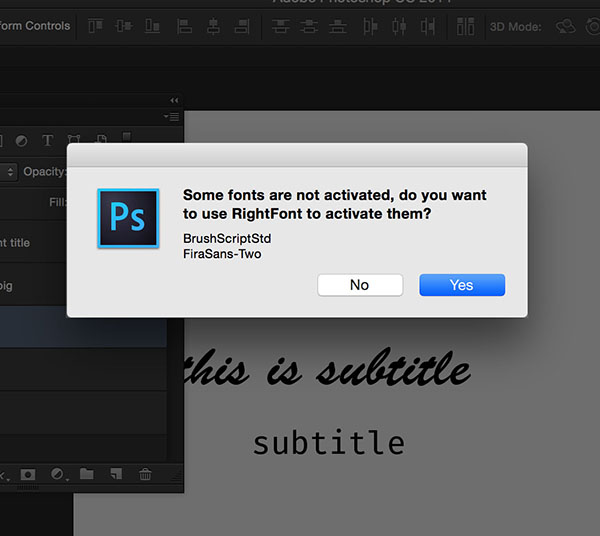Viewport: 600px width, 536px height.
Task: Click the Distribute left edges icon
Action: (x=370, y=26)
